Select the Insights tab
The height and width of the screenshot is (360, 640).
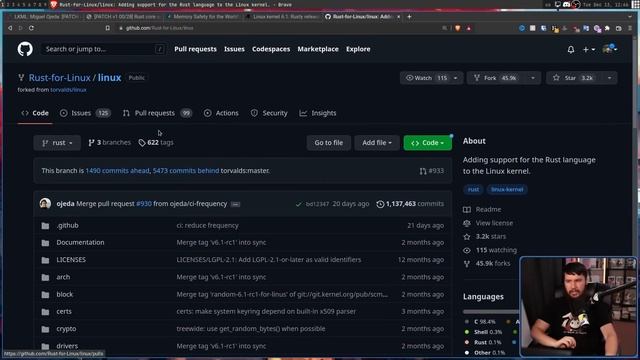[x=318, y=113]
